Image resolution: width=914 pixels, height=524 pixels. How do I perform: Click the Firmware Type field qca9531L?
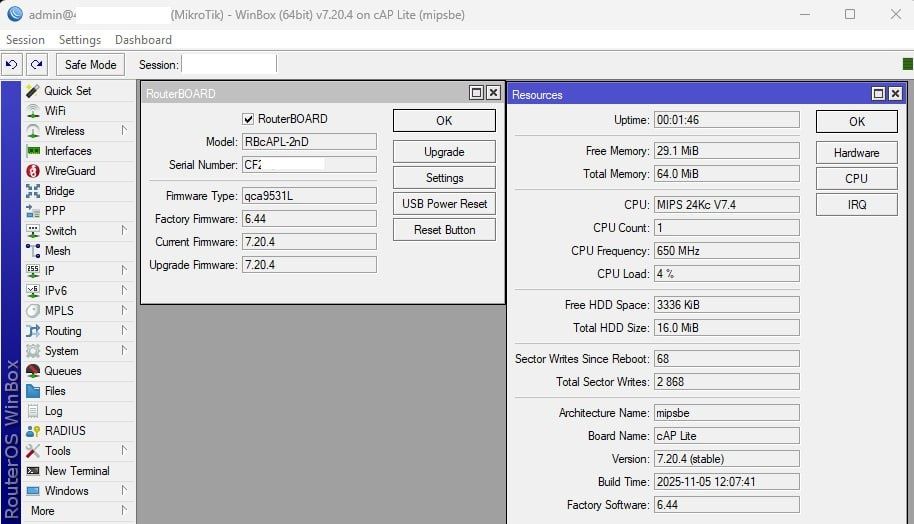click(x=309, y=196)
